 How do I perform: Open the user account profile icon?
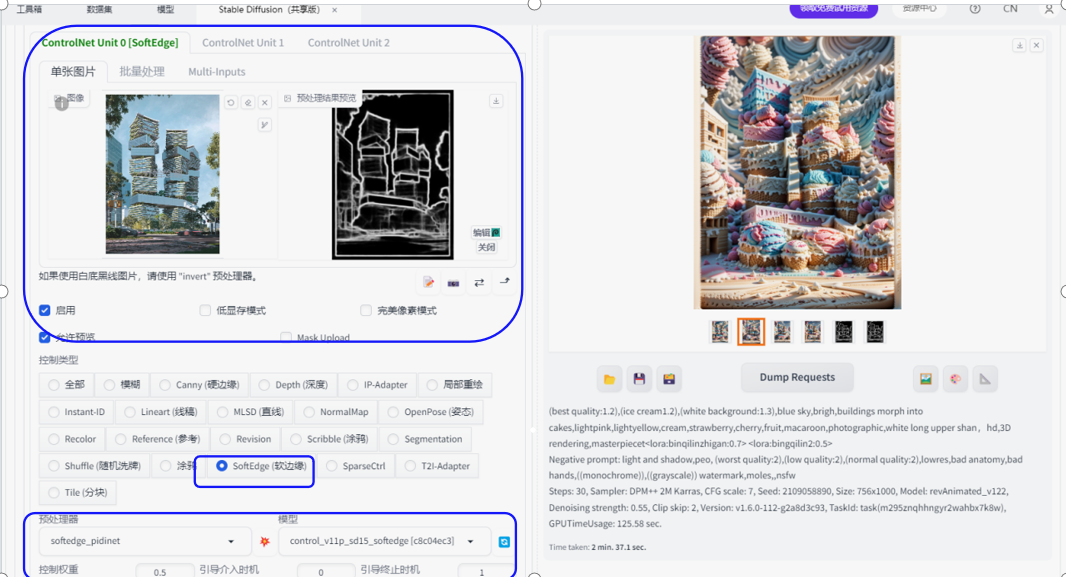tap(1048, 9)
